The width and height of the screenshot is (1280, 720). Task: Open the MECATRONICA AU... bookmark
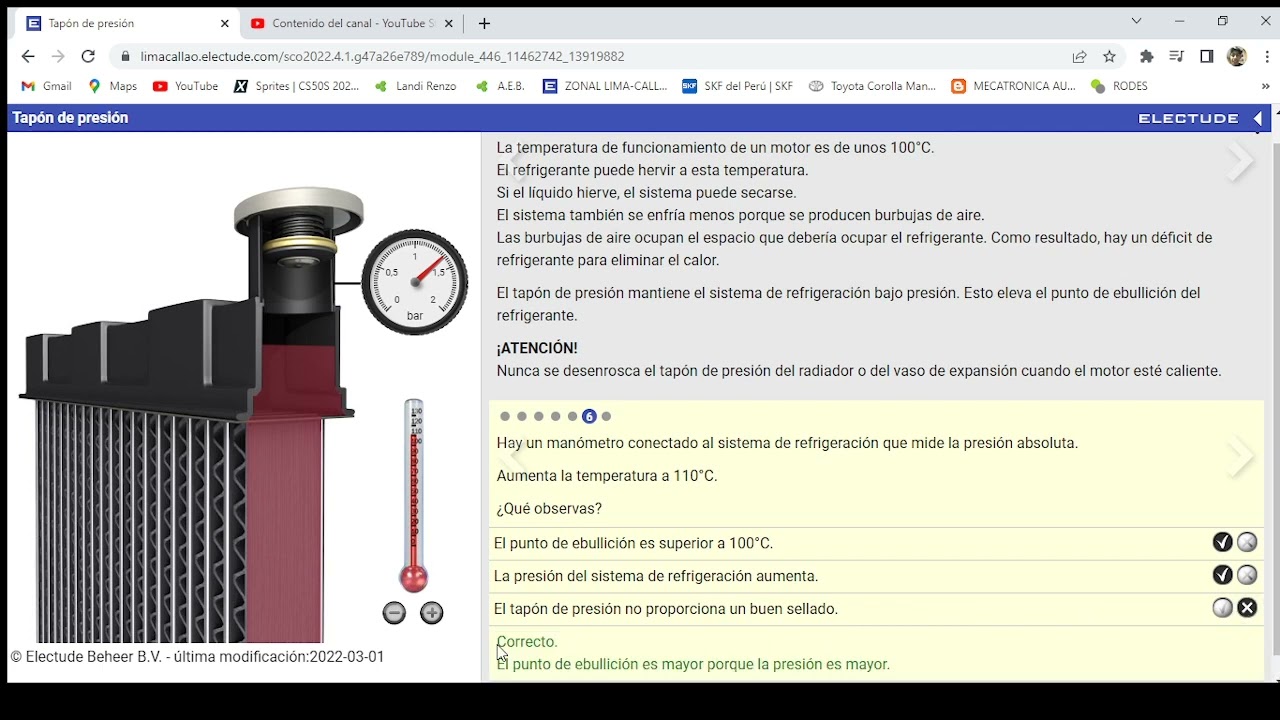(1014, 86)
